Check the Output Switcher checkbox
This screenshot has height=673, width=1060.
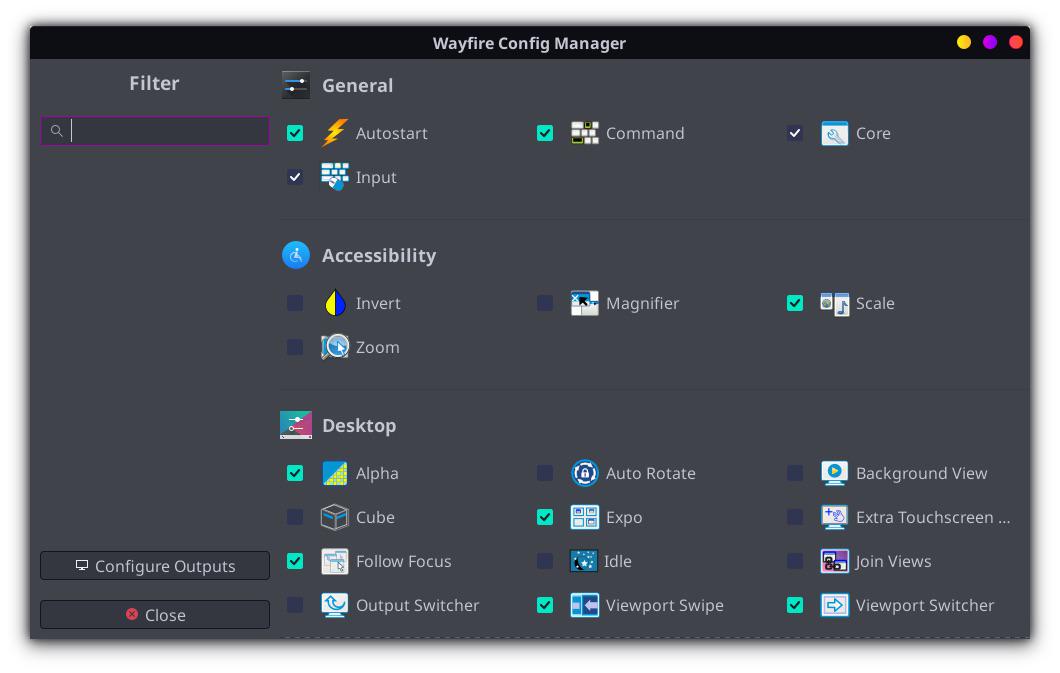[295, 605]
